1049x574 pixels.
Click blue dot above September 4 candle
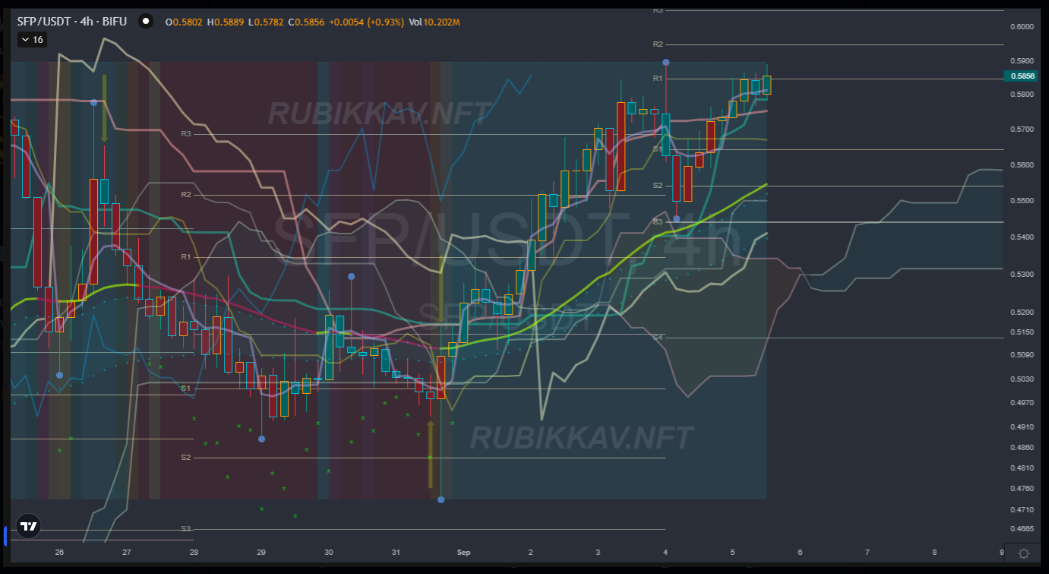666,62
